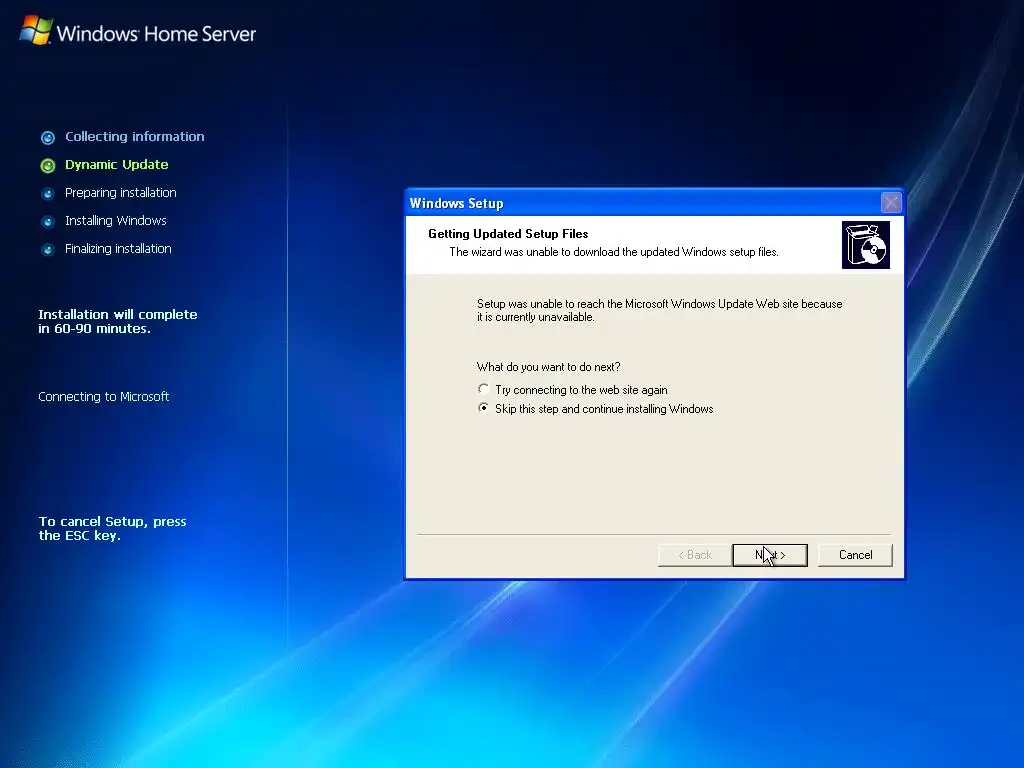
Task: Click 'Preparing installation' step text
Action: [121, 193]
